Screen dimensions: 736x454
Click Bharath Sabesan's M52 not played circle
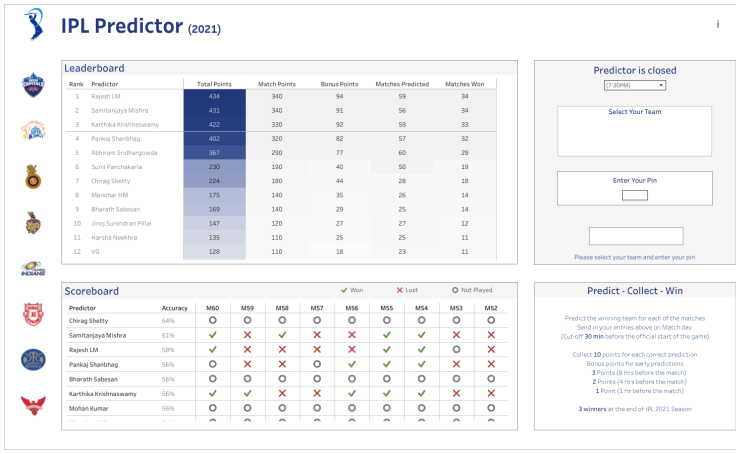click(x=491, y=378)
